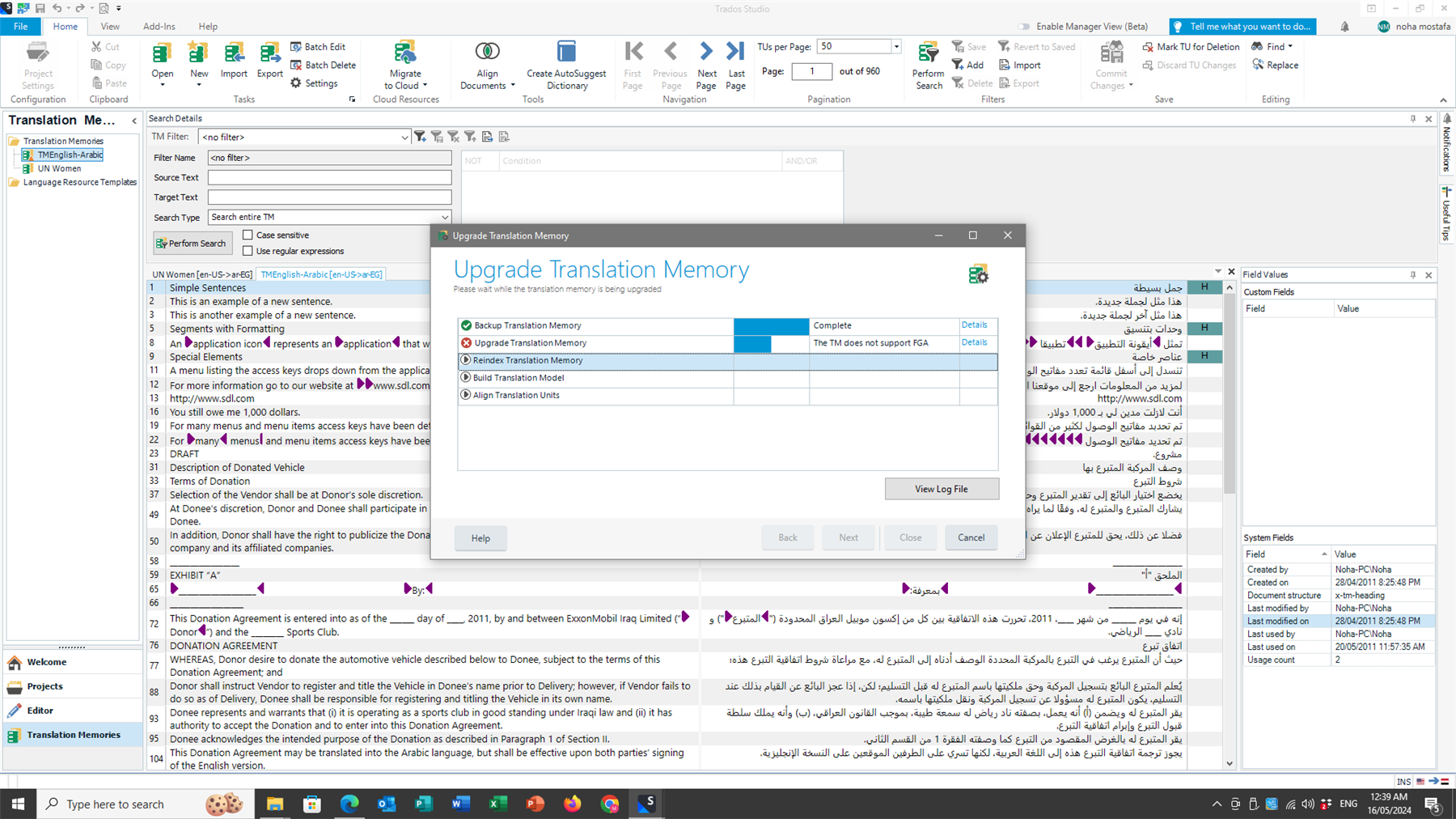Go to Next Page of translation units
This screenshot has height=819, width=1456.
click(706, 52)
